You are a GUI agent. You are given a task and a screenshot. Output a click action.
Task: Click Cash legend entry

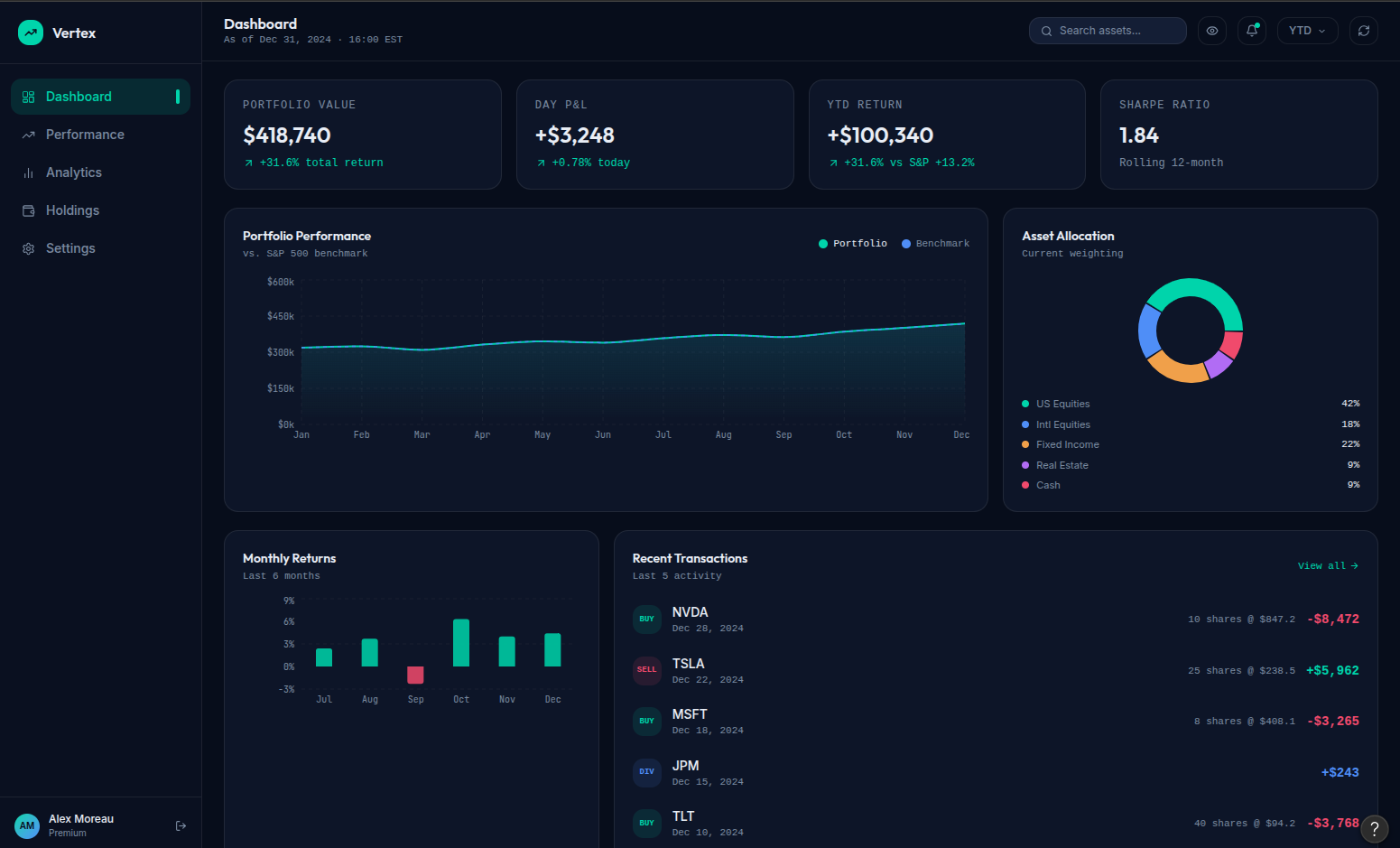pos(1191,485)
